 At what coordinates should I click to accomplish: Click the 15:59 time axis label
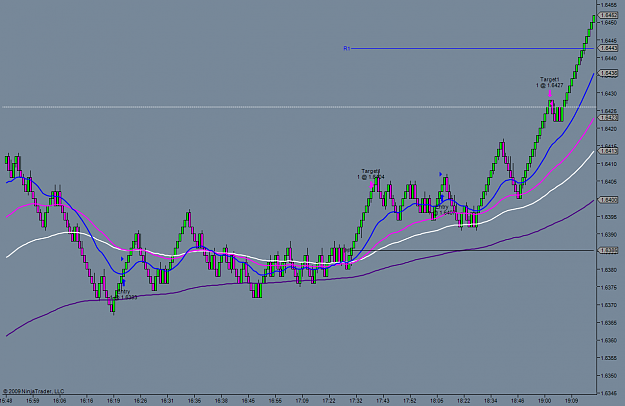pos(33,400)
